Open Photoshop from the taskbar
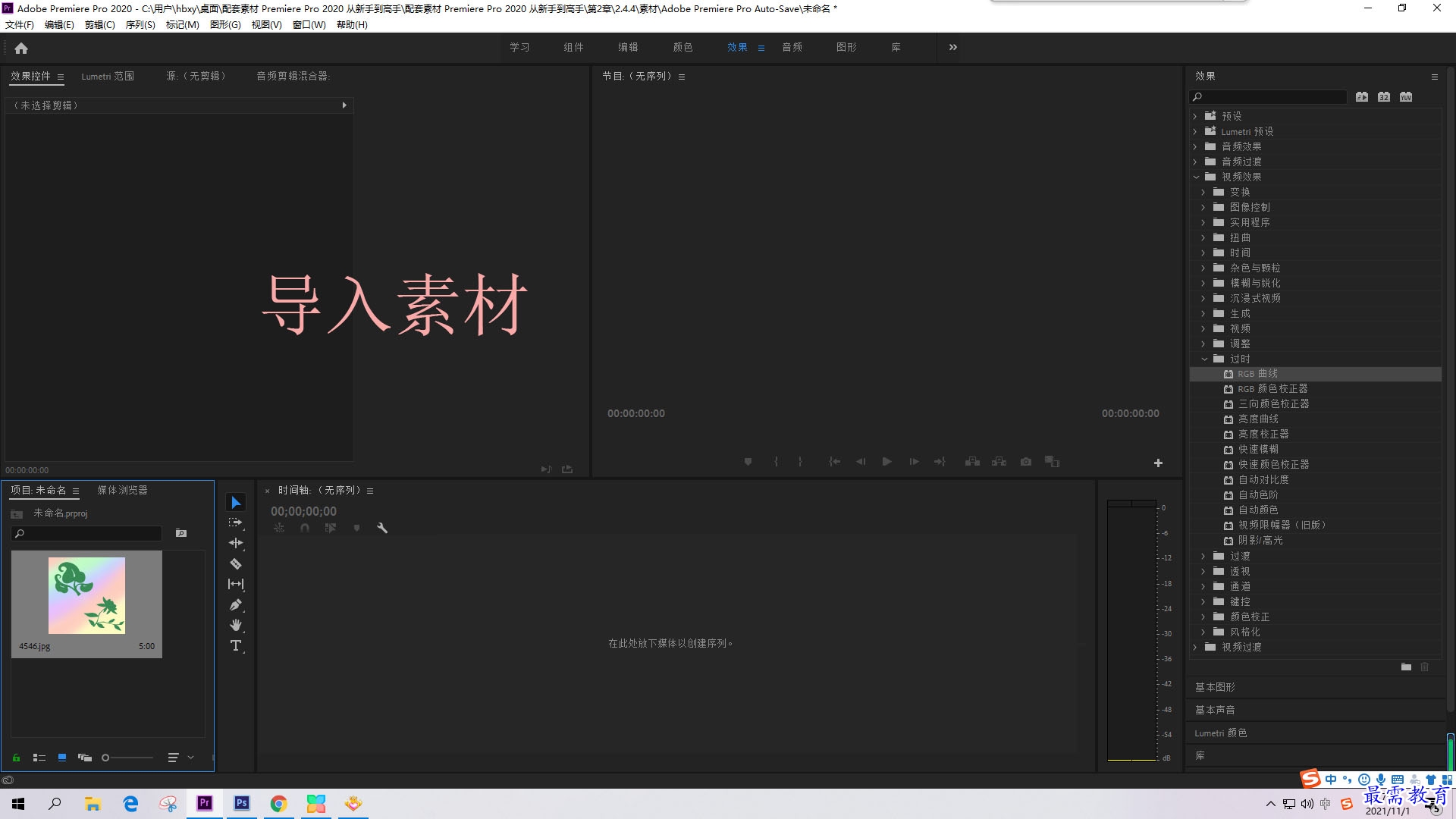Image resolution: width=1456 pixels, height=819 pixels. [242, 803]
